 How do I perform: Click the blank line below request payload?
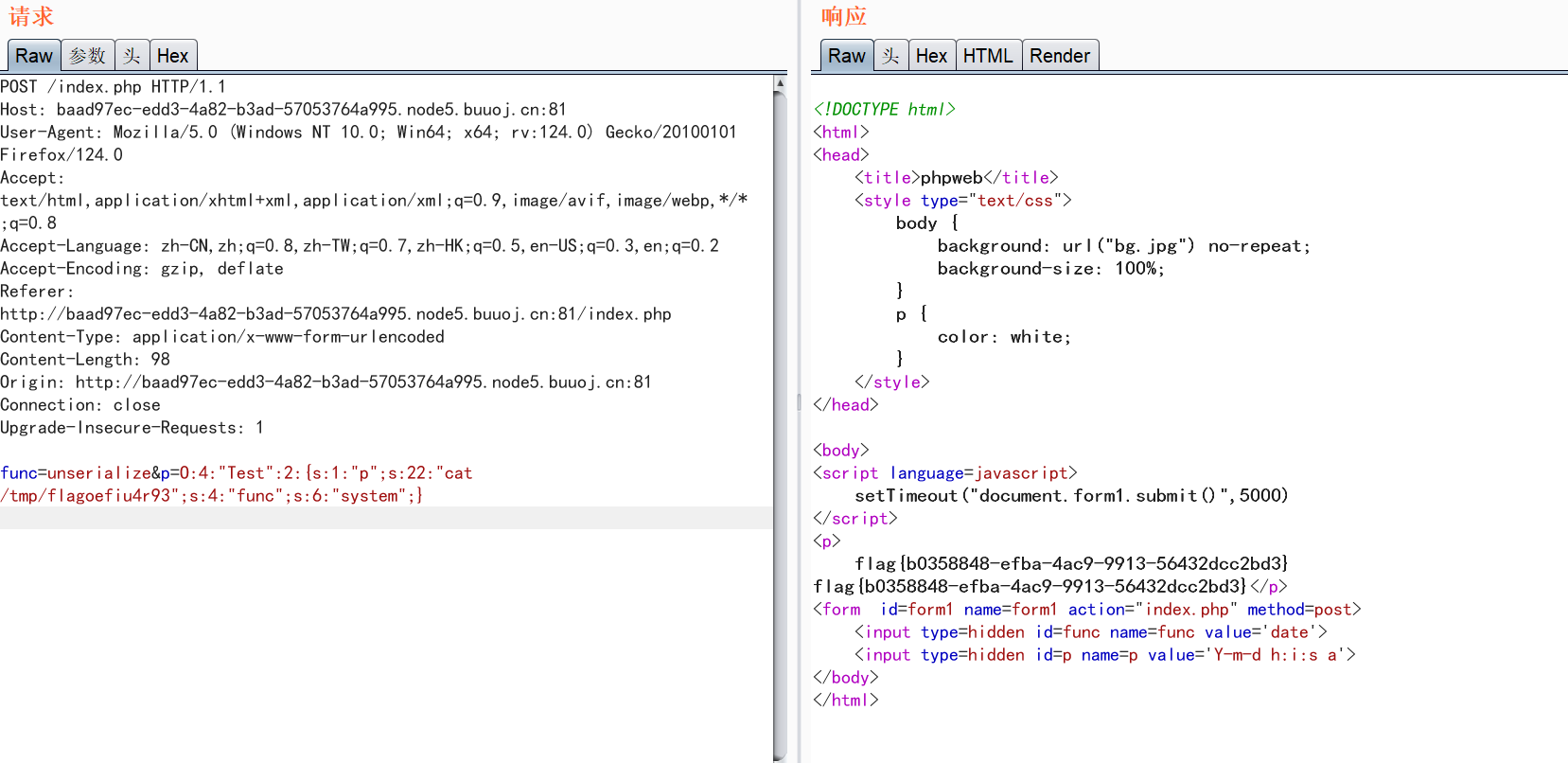point(386,518)
